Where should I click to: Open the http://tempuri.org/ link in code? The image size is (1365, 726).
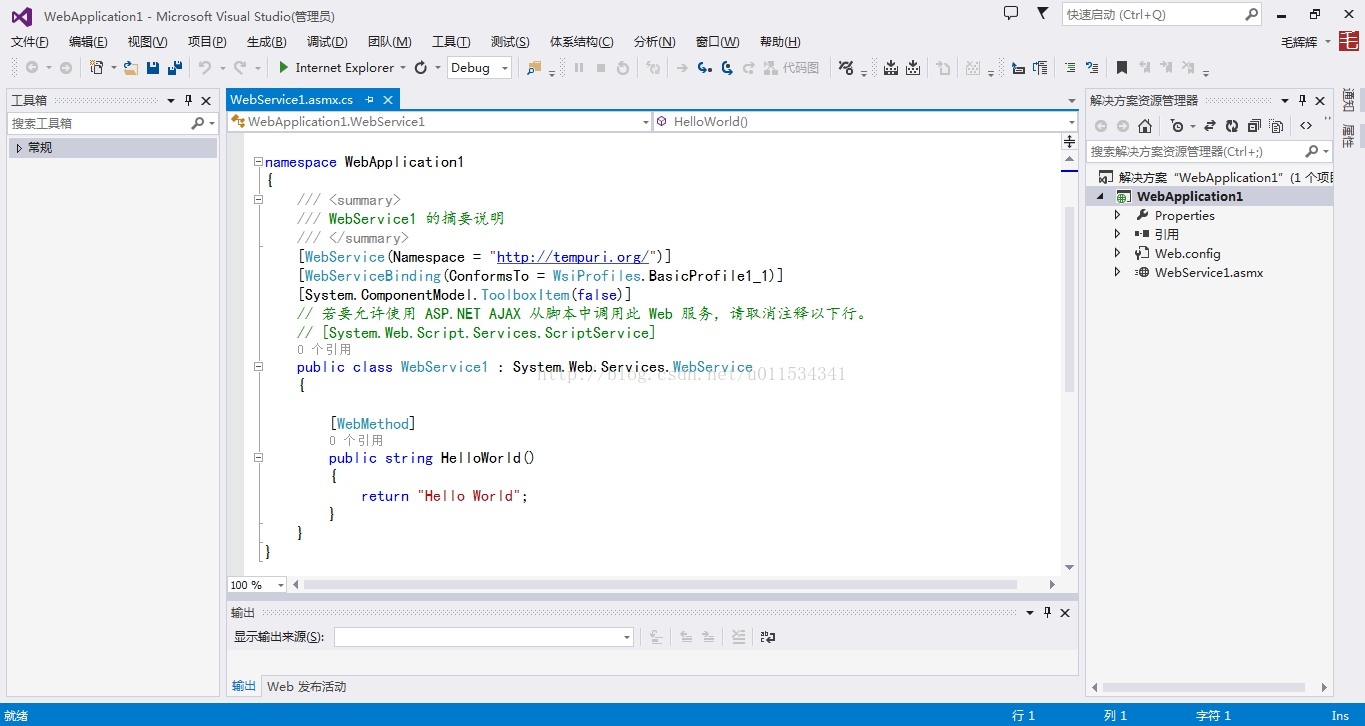tap(575, 257)
